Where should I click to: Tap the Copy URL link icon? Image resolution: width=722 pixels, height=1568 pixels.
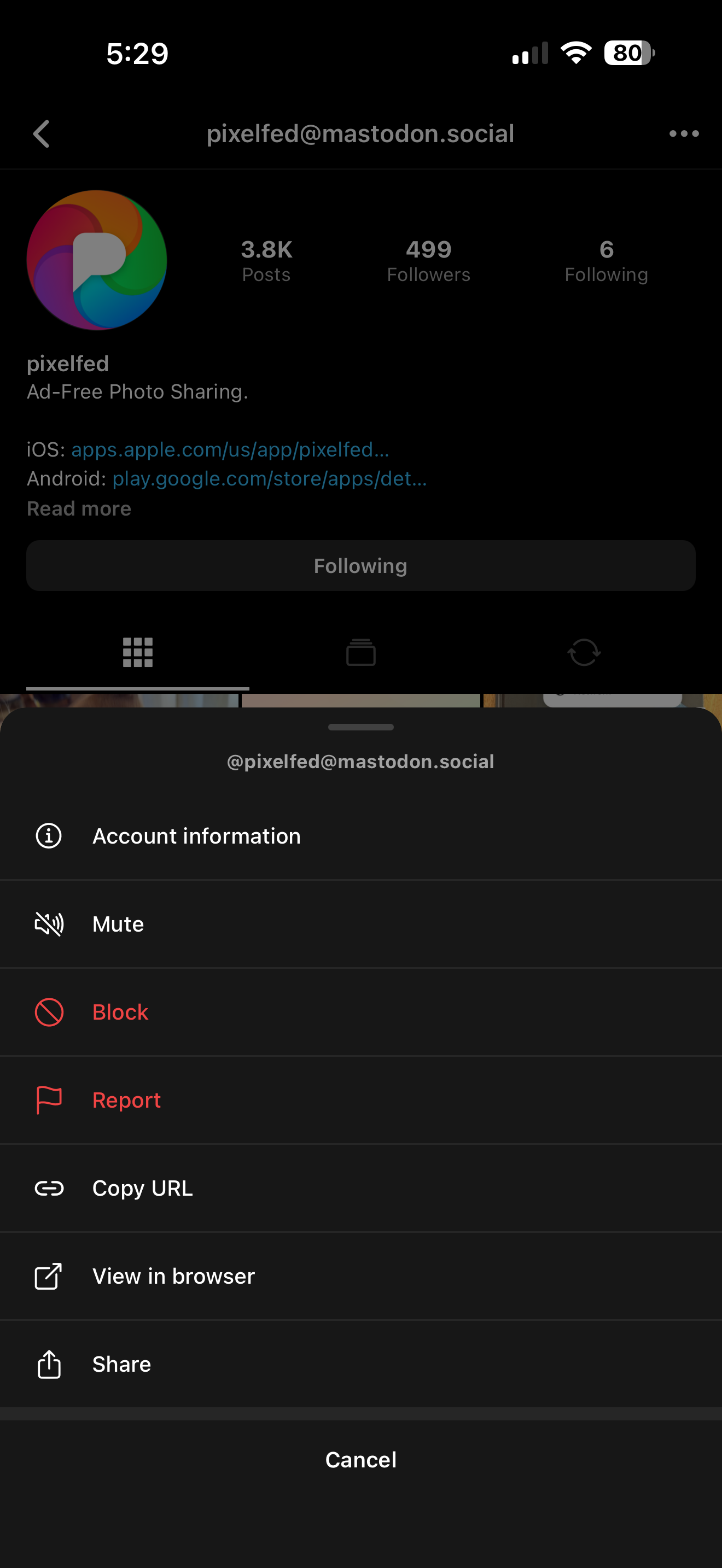pos(49,1188)
